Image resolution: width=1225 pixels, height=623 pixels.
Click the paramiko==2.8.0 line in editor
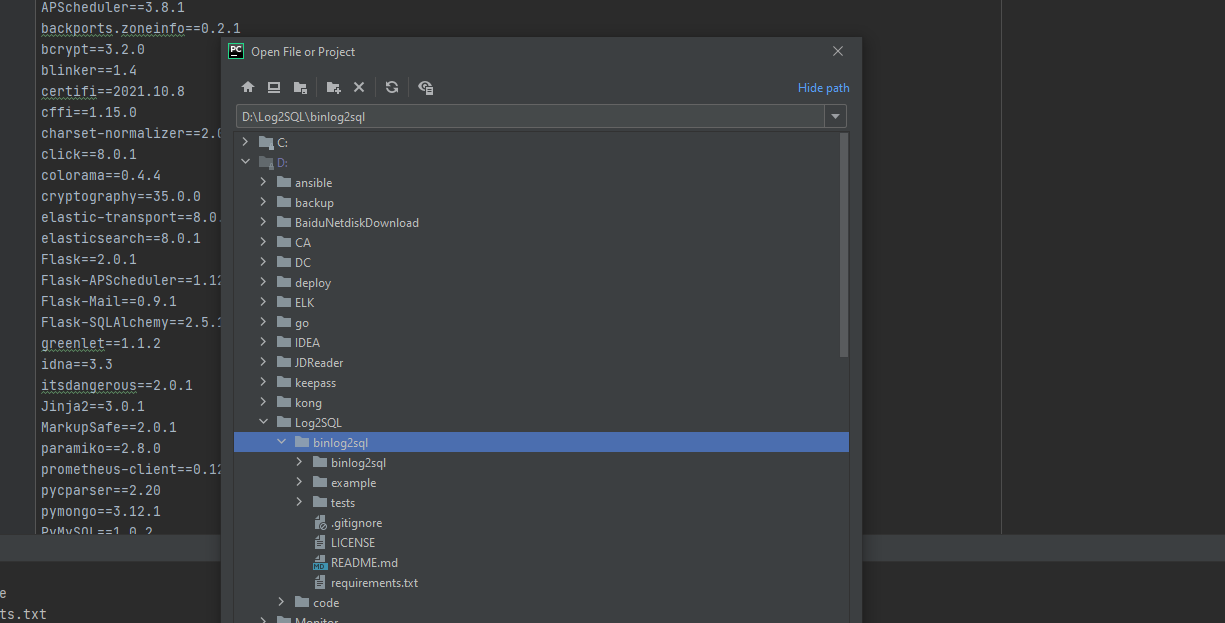coord(101,448)
